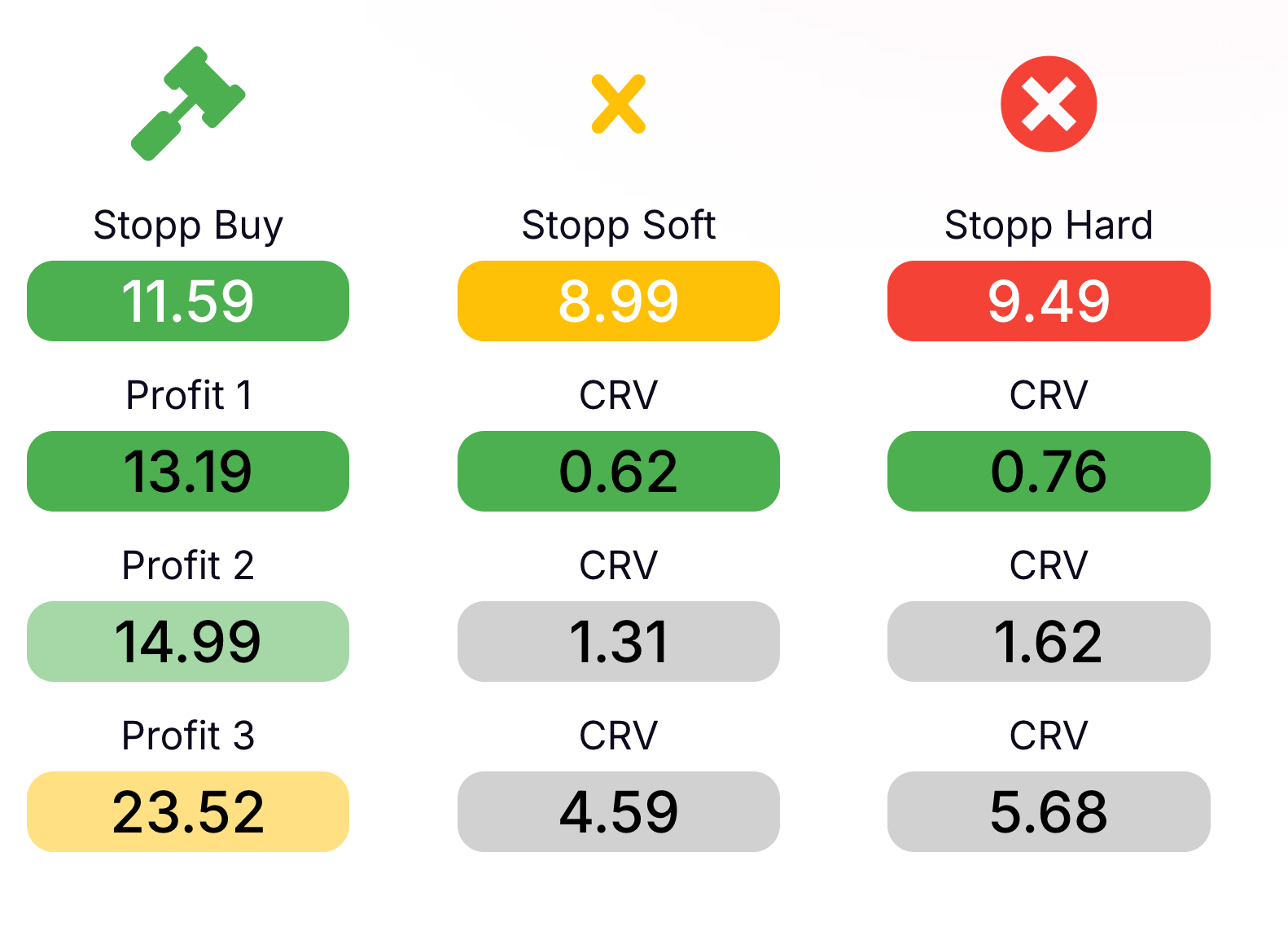Viewport: 1288px width, 927px height.
Task: Click the Profit 3 field showing 23.52
Action: [188, 811]
